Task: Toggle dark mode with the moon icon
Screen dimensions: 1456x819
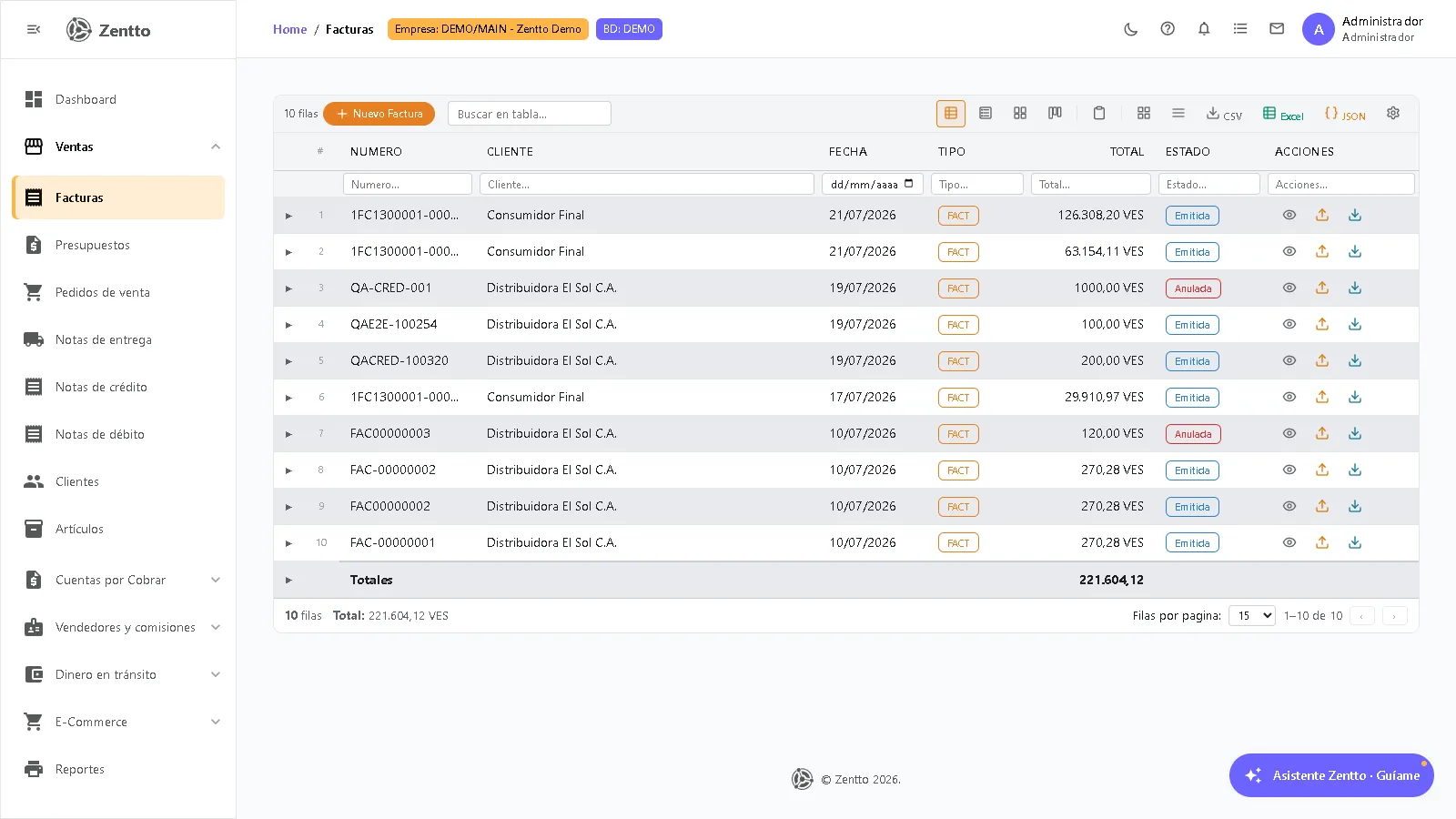Action: tap(1131, 29)
